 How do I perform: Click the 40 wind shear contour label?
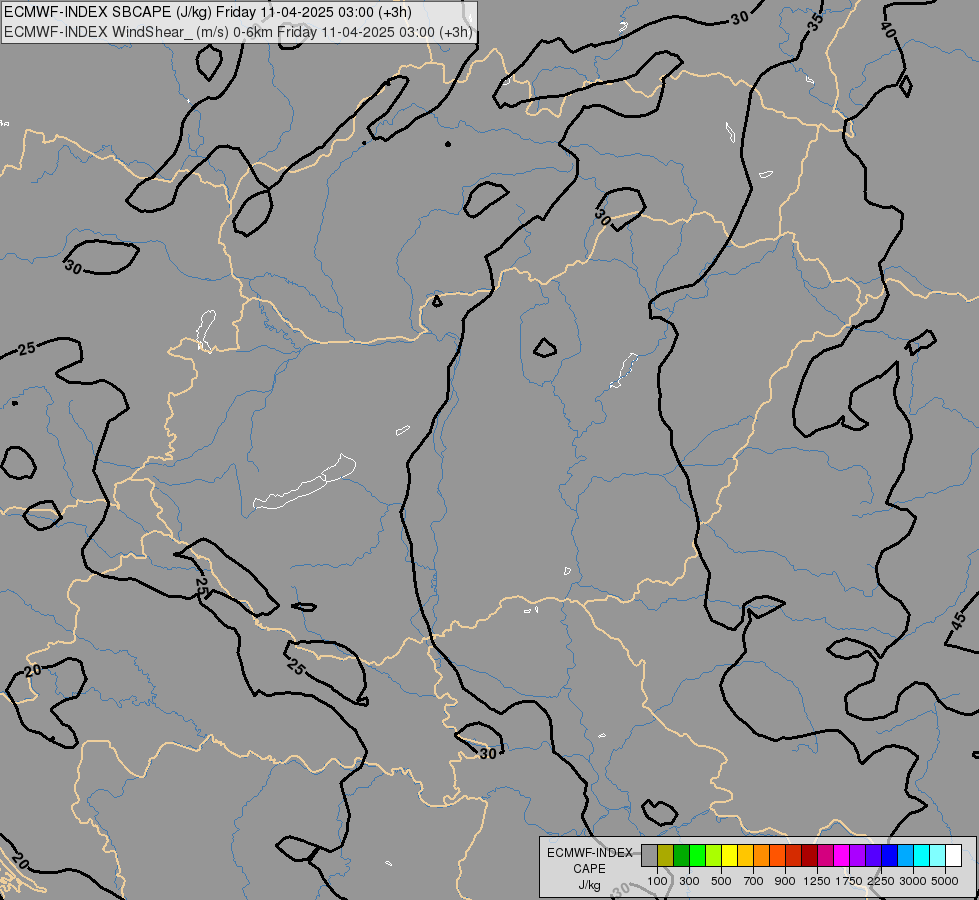(x=888, y=29)
